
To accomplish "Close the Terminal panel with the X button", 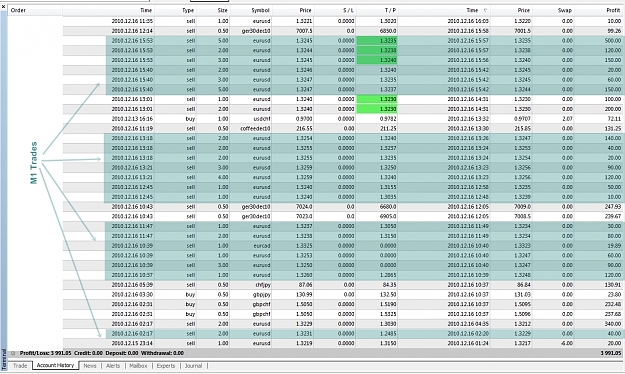I will pos(3,6).
